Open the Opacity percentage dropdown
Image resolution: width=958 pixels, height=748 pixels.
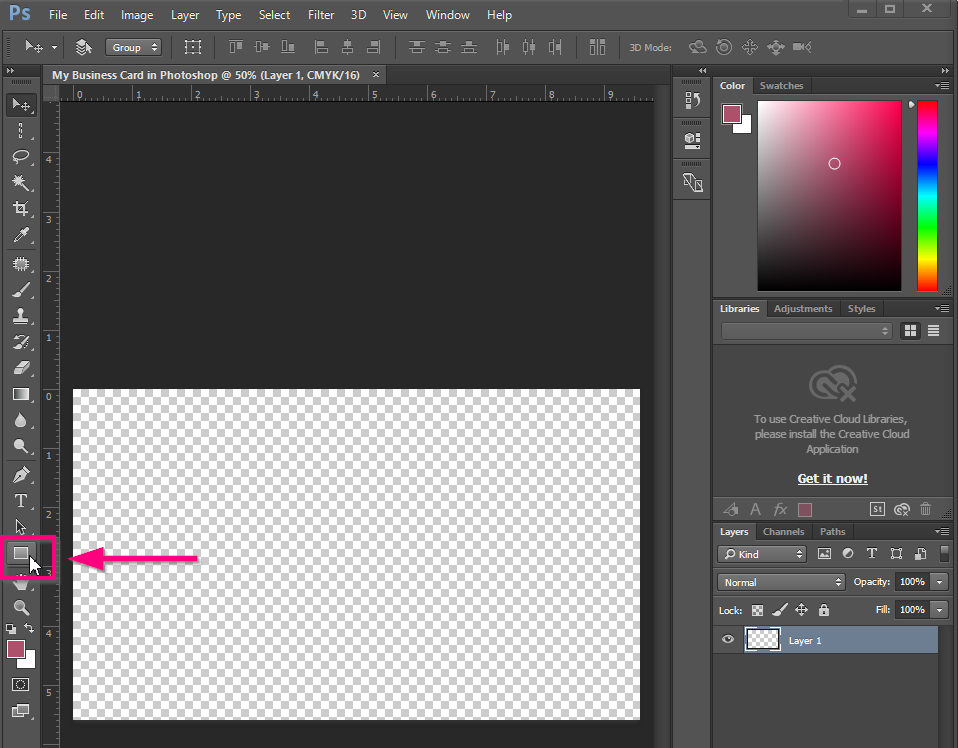pyautogui.click(x=938, y=581)
